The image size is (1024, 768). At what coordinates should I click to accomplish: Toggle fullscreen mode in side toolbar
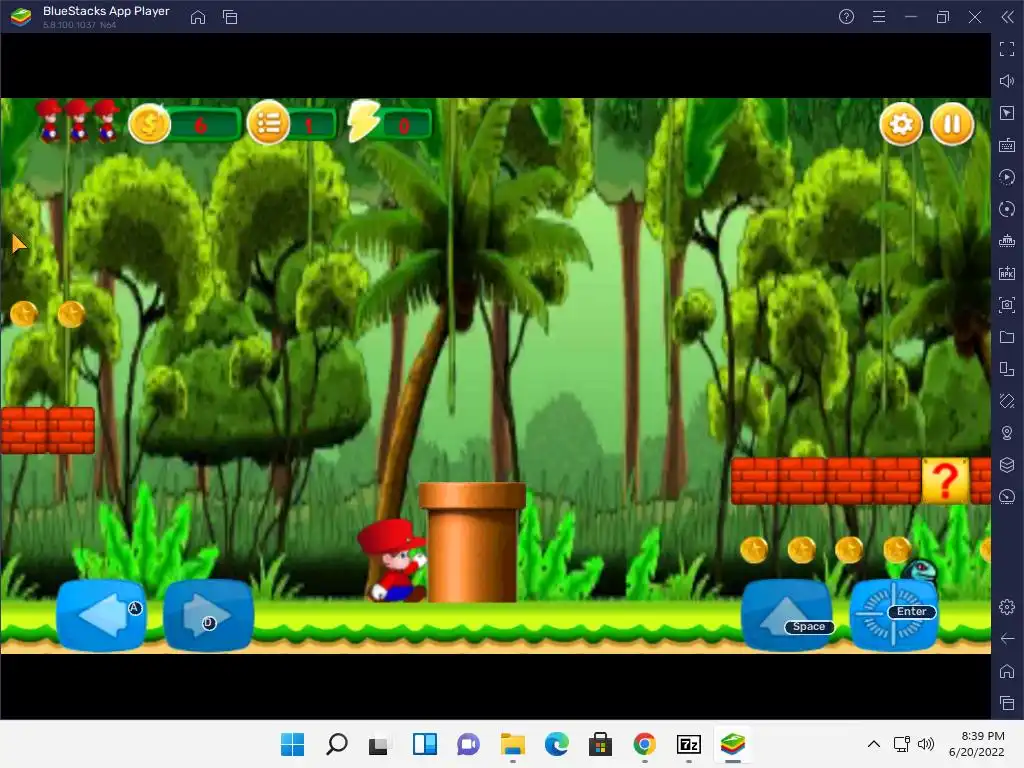point(1007,49)
